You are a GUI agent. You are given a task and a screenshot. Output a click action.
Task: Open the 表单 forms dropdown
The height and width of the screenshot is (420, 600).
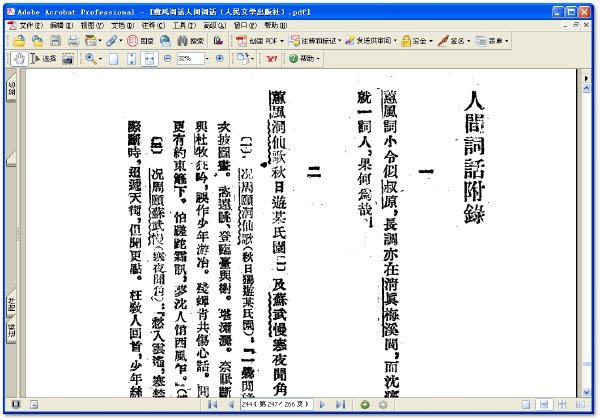[506, 41]
